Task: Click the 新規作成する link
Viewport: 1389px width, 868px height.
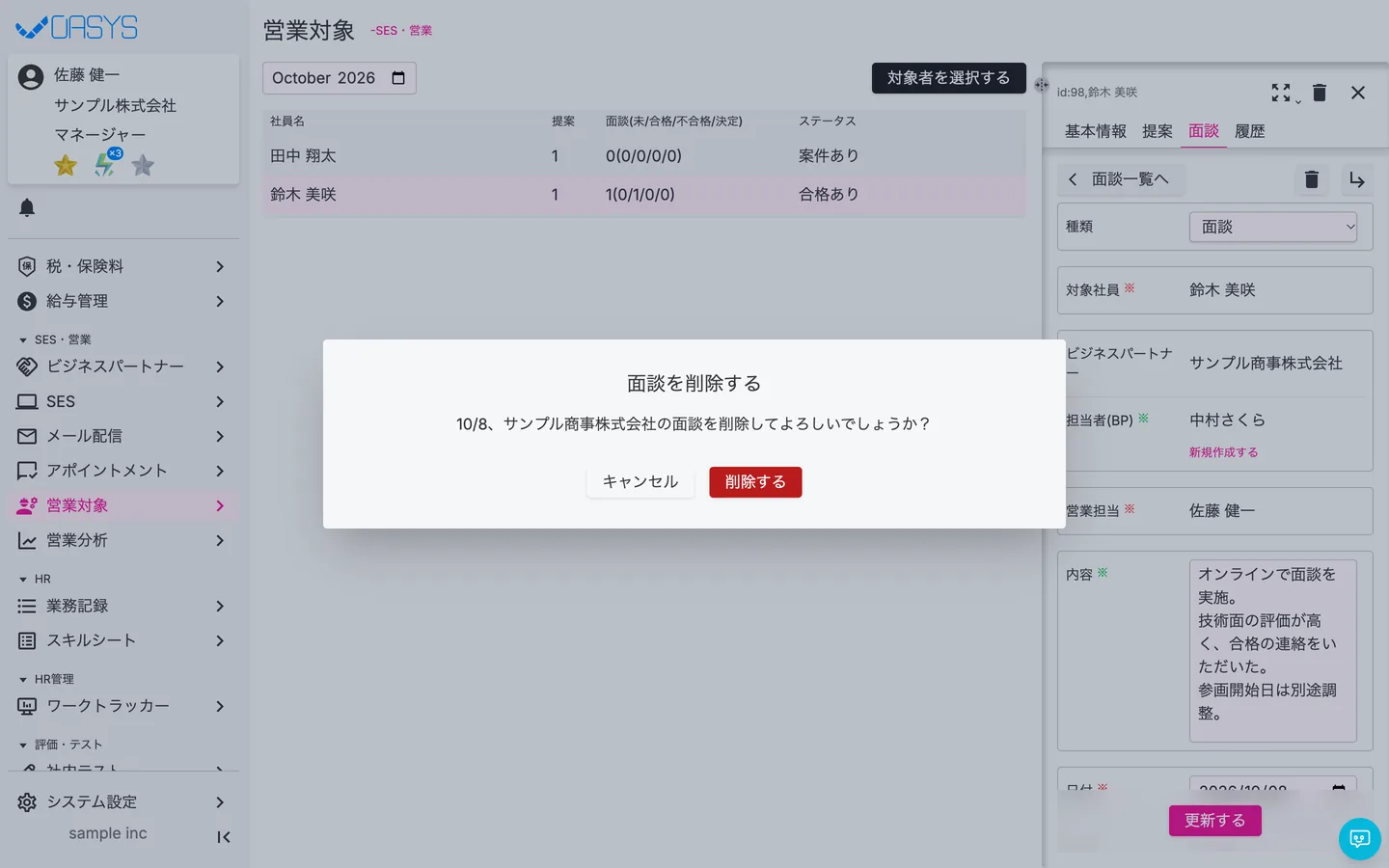Action: (1223, 452)
